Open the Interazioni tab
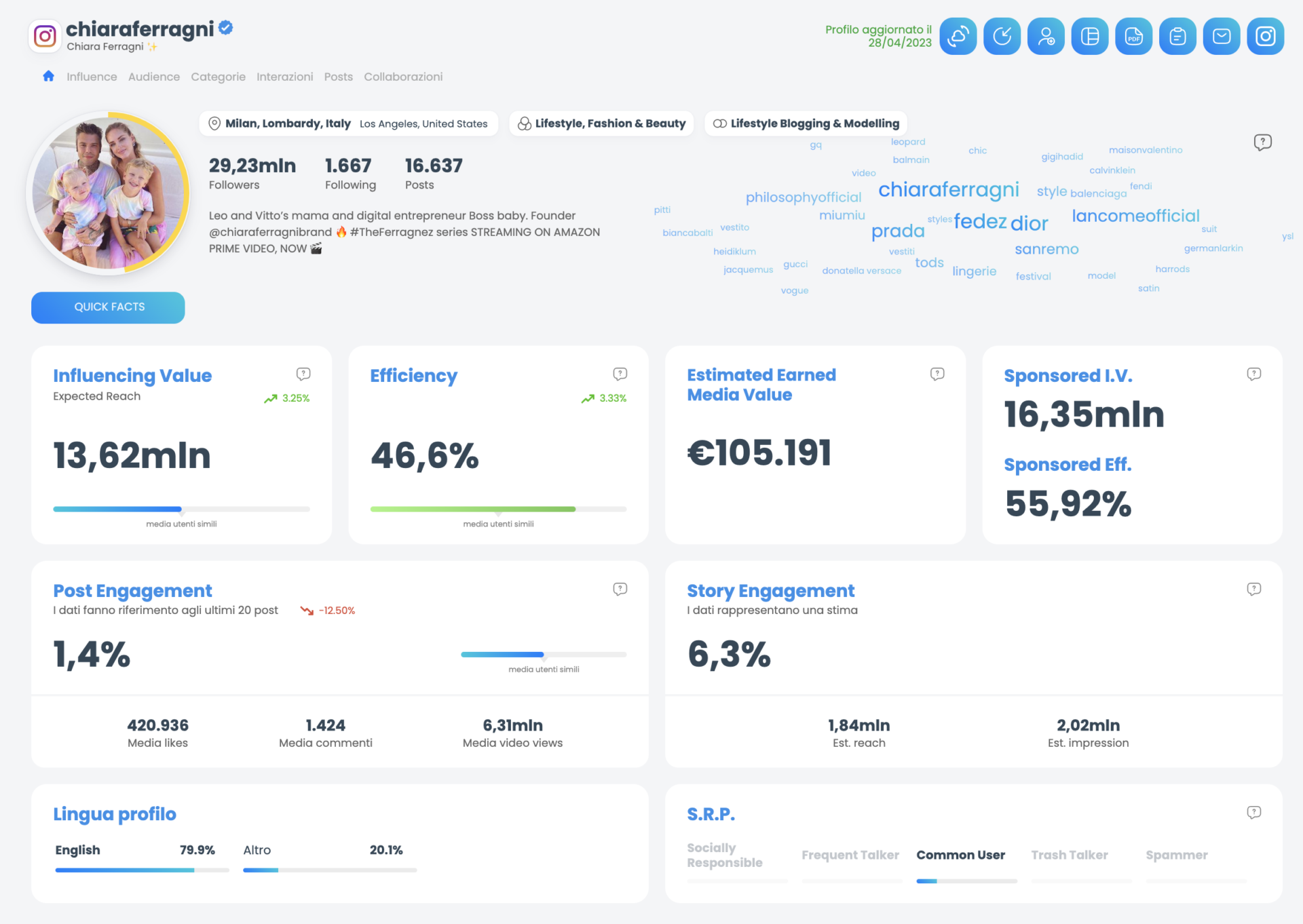 pos(285,77)
